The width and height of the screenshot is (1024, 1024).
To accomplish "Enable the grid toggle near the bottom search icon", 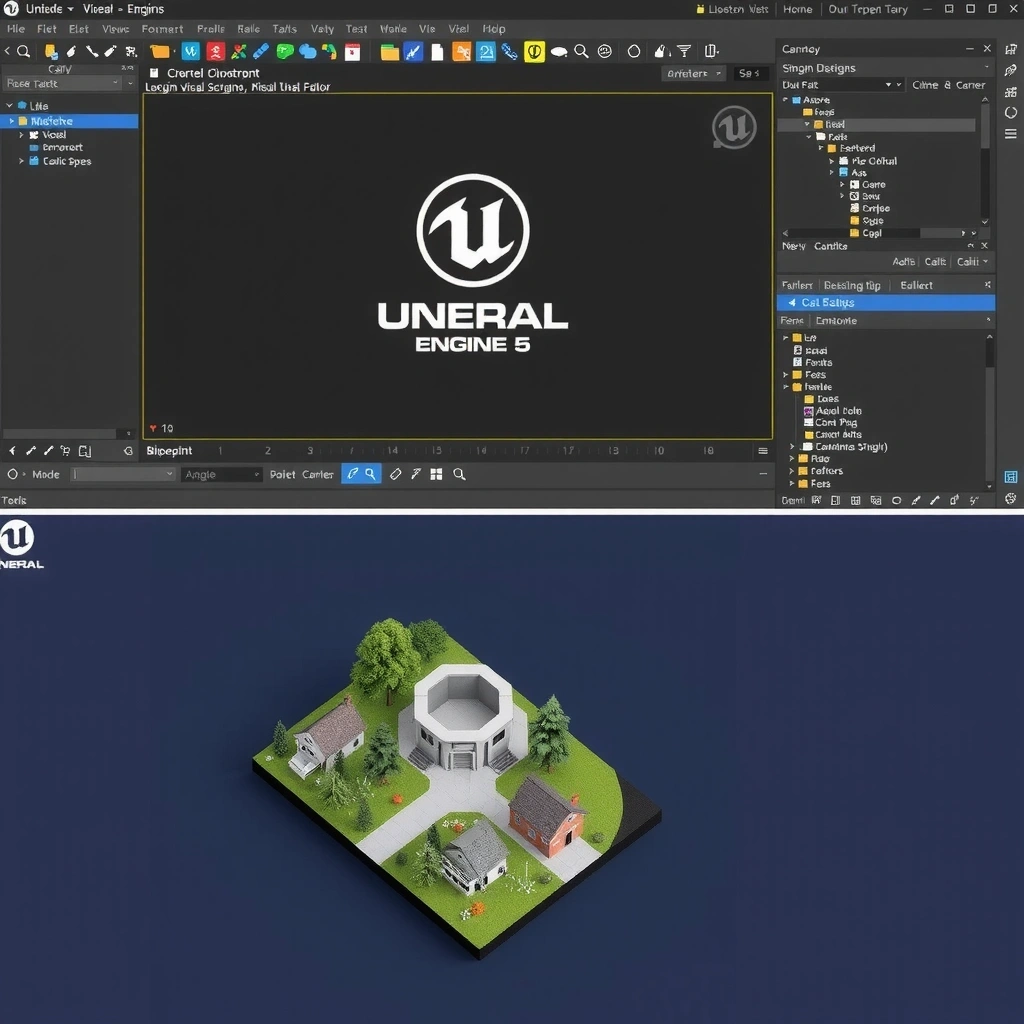I will coord(436,474).
